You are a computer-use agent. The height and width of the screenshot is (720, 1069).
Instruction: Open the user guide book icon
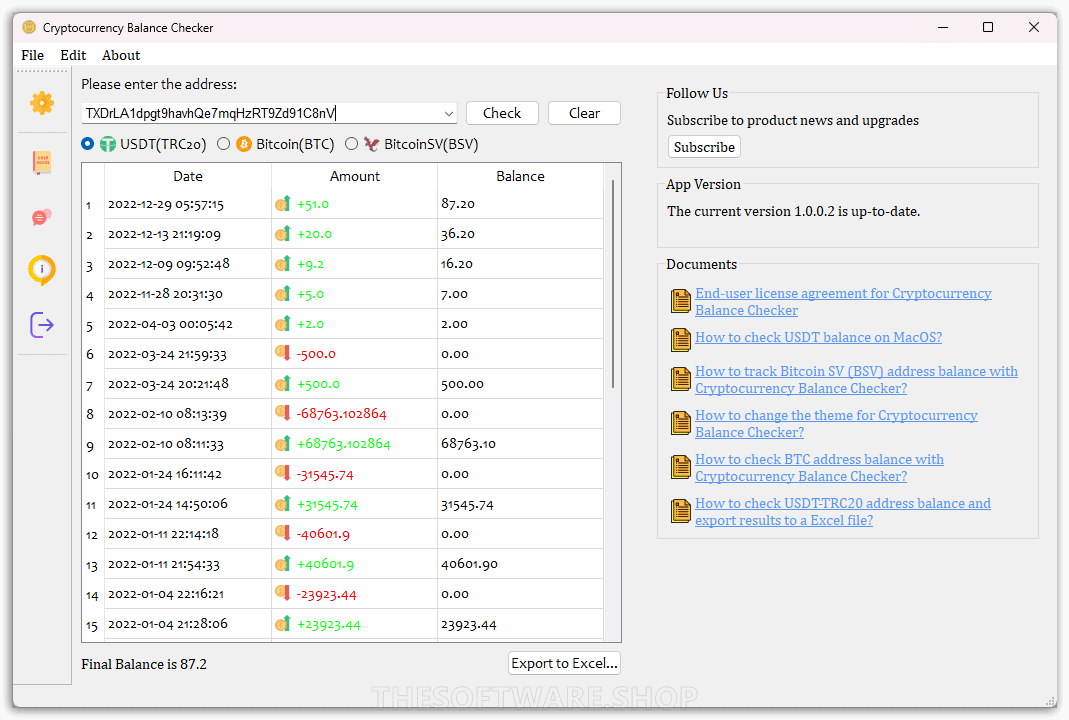42,162
